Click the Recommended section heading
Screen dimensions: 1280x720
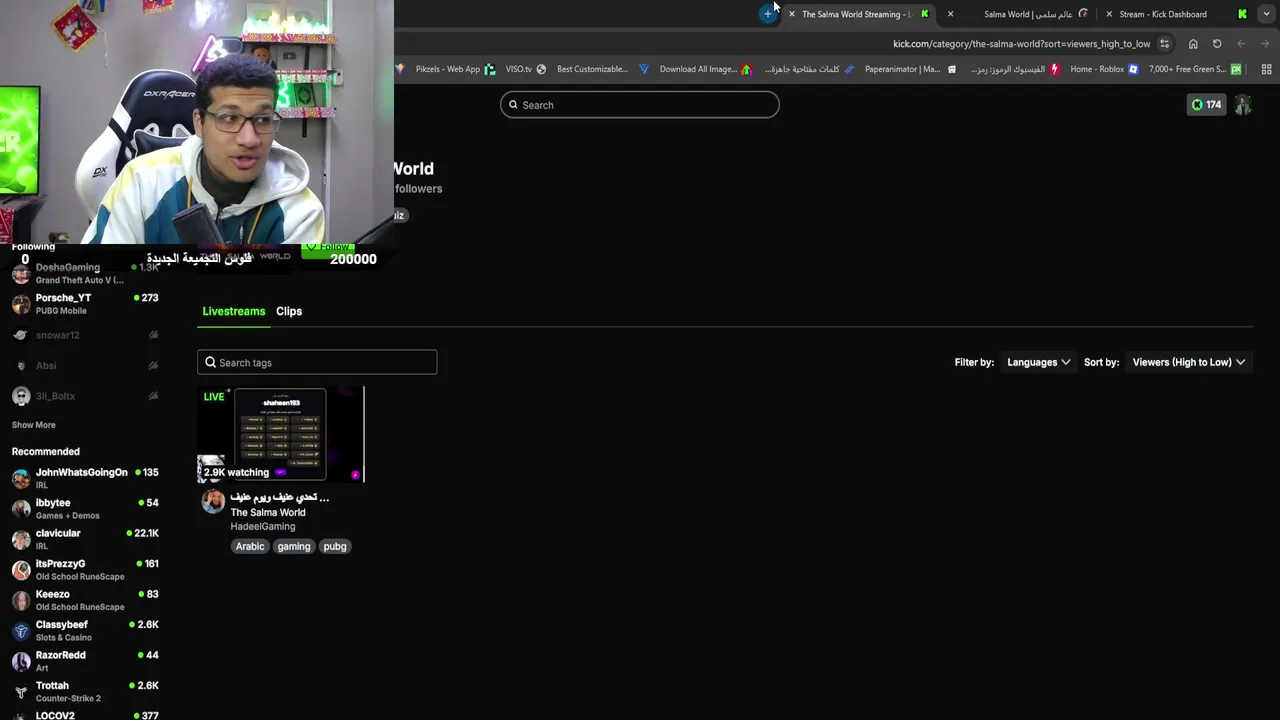pyautogui.click(x=46, y=451)
